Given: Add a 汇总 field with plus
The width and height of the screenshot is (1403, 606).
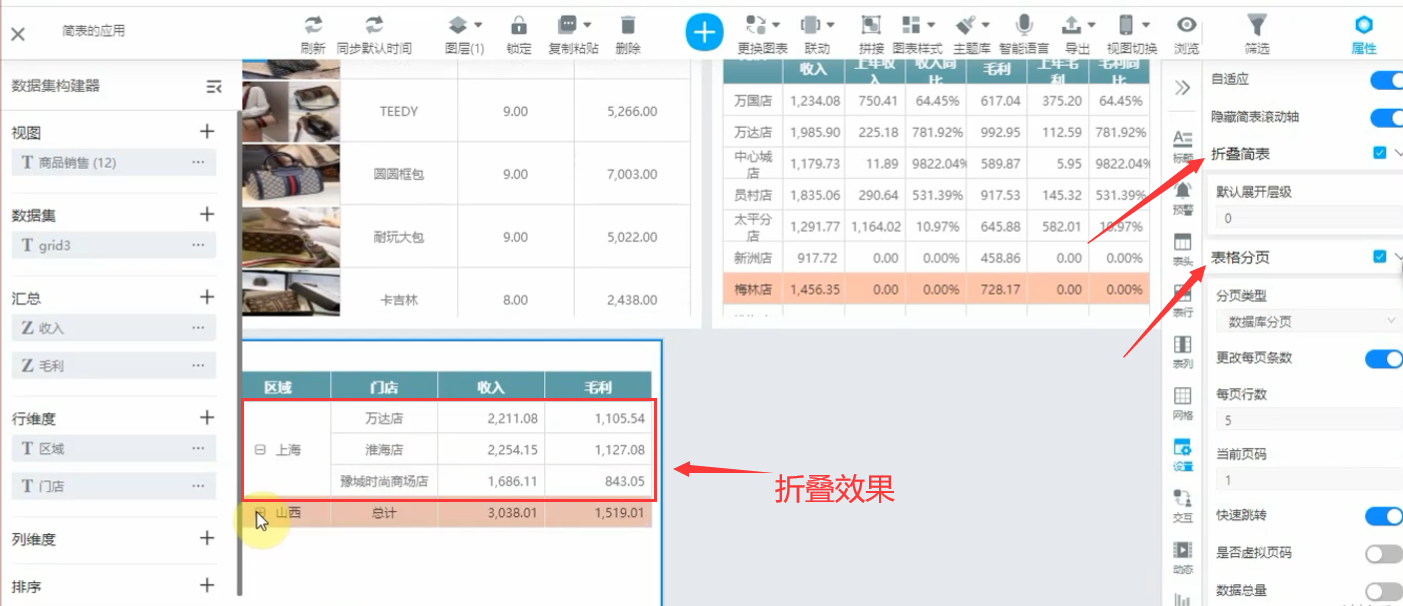Looking at the screenshot, I should point(207,297).
